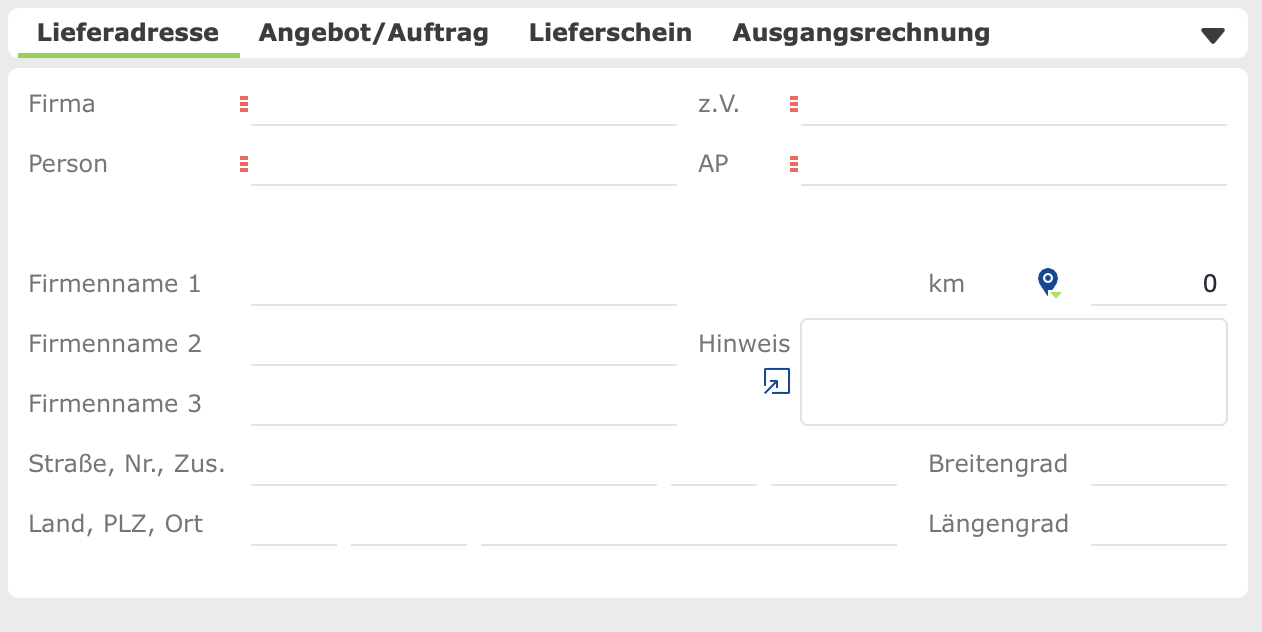Click the red selector dots beside Firma
1262x632 pixels.
point(244,104)
